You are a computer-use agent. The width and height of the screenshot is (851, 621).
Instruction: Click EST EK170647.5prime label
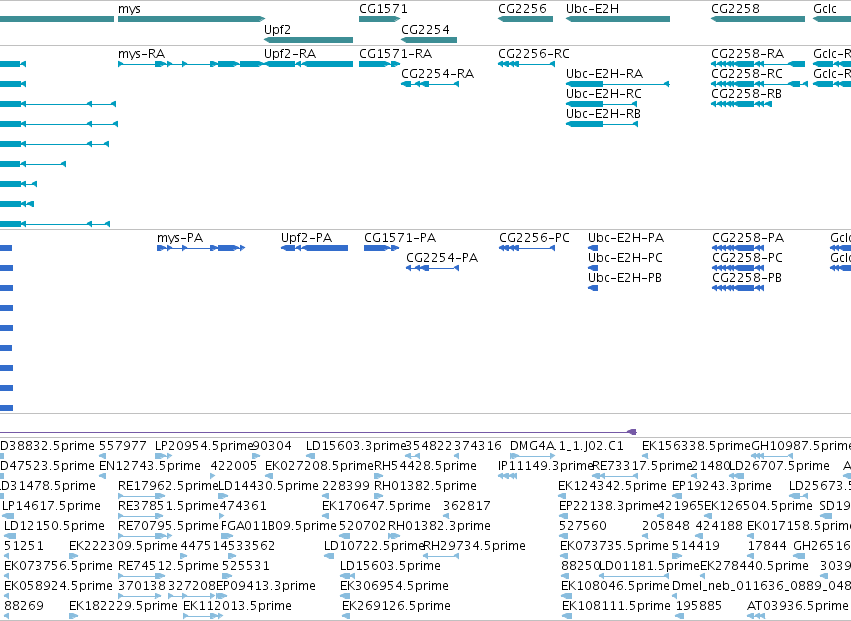[376, 506]
